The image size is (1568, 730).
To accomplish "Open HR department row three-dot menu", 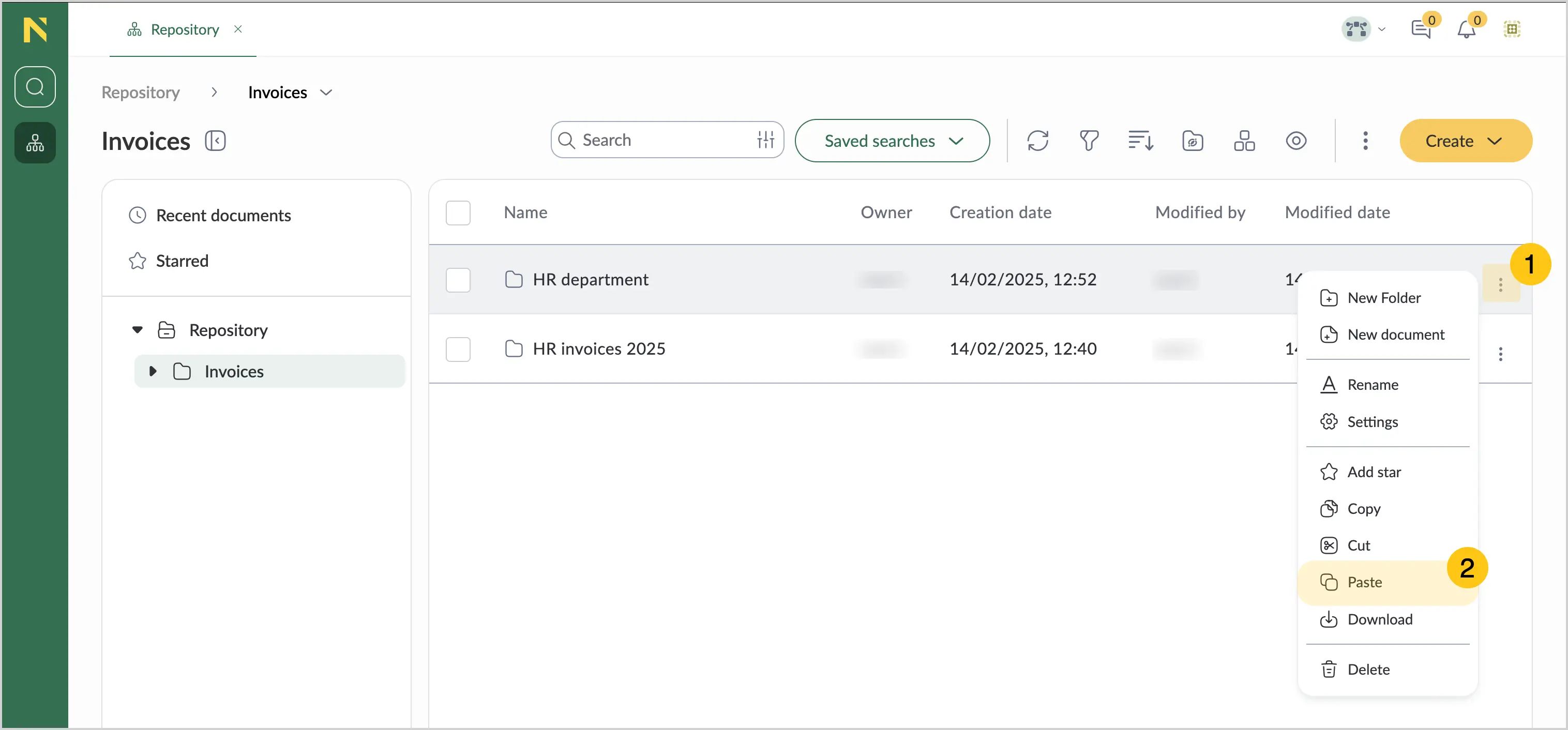I will click(x=1500, y=284).
